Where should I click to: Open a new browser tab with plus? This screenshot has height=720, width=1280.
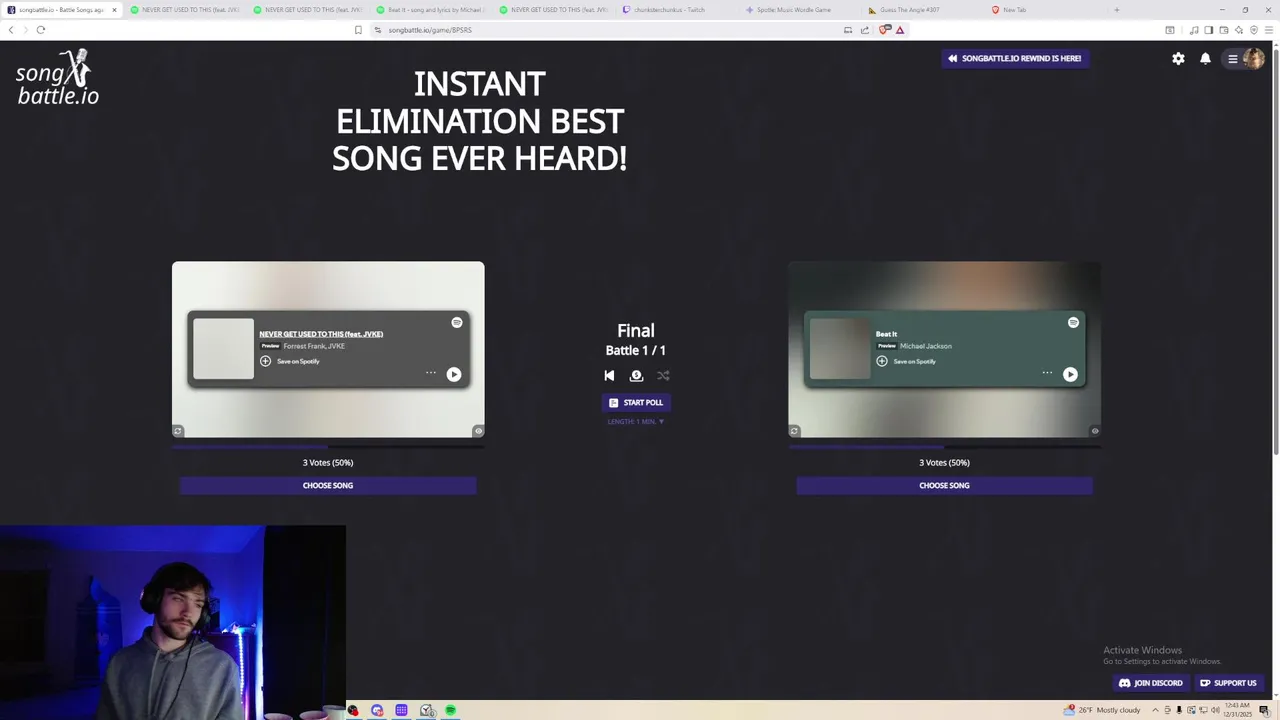(1117, 10)
